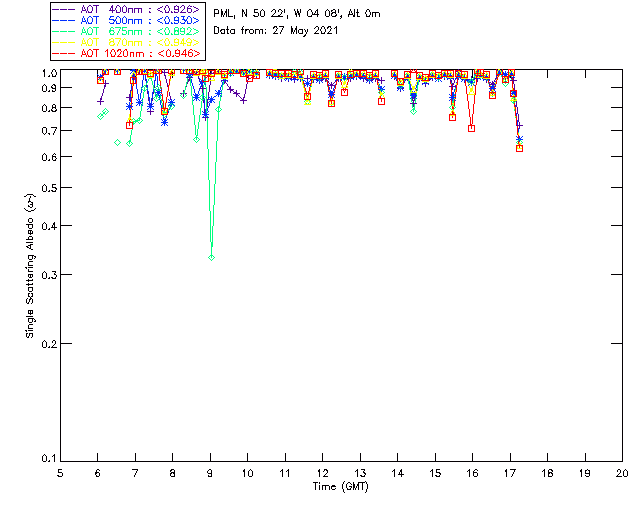640x512 pixels.
Task: Click the x-axis tick label '13'
Action: [360, 473]
